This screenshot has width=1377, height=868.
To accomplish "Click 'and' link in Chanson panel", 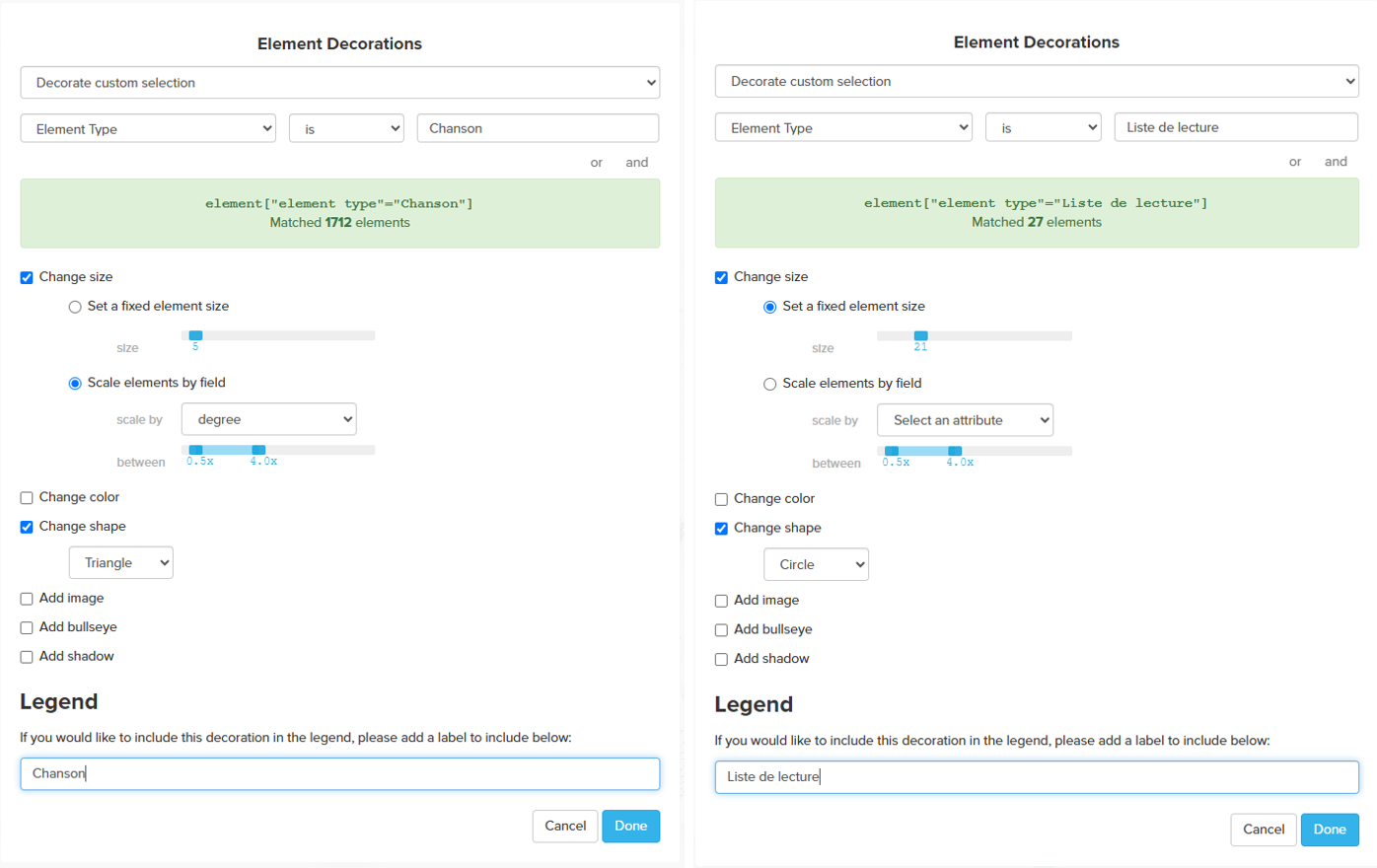I will click(x=637, y=163).
